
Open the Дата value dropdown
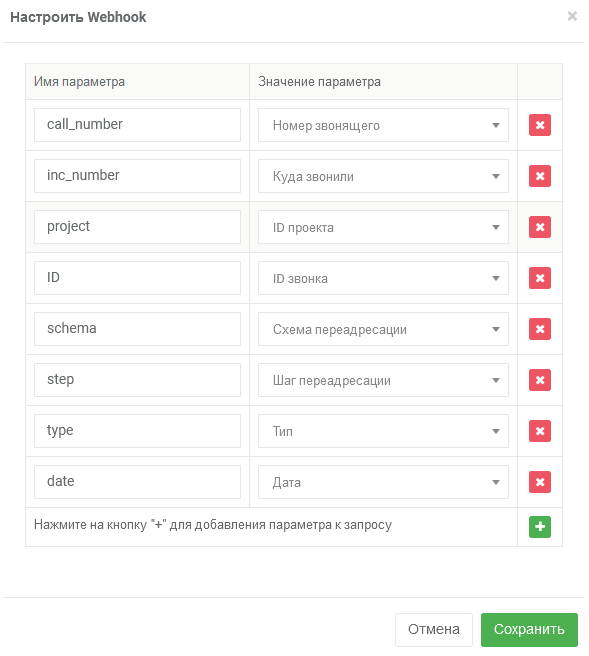383,482
